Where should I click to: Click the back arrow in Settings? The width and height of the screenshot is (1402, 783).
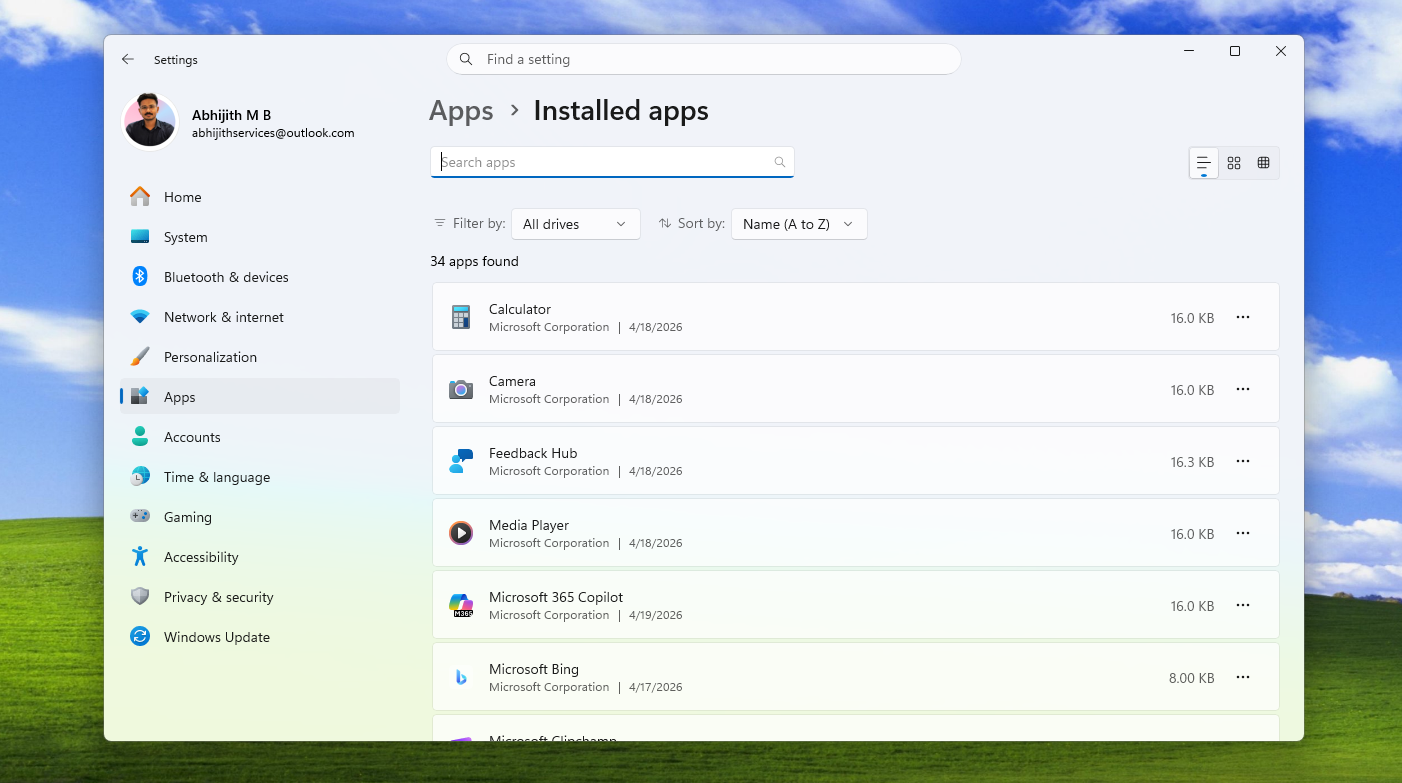point(128,59)
